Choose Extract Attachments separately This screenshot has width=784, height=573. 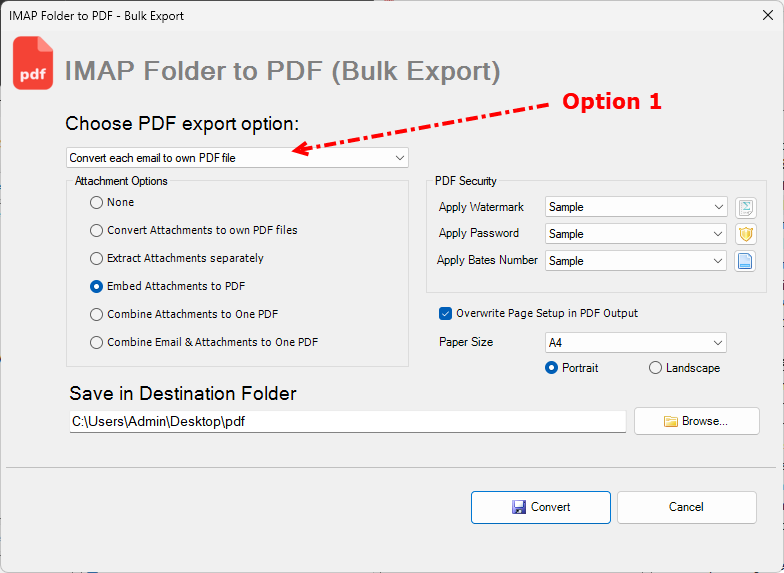pyautogui.click(x=97, y=258)
